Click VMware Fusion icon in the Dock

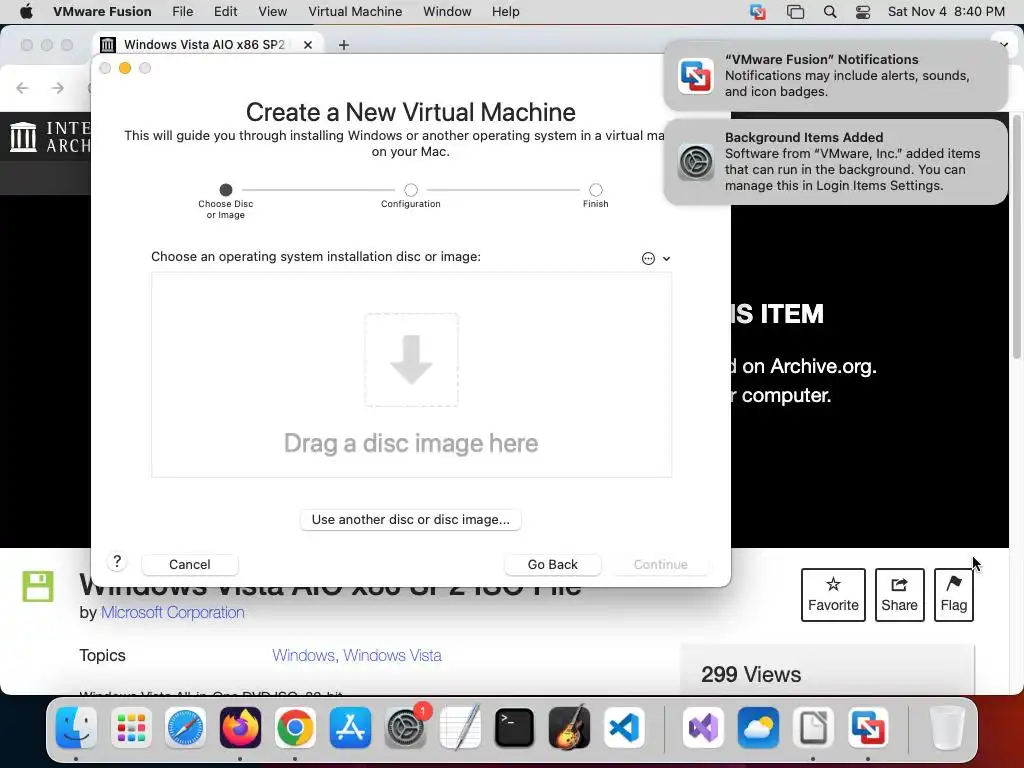(868, 728)
